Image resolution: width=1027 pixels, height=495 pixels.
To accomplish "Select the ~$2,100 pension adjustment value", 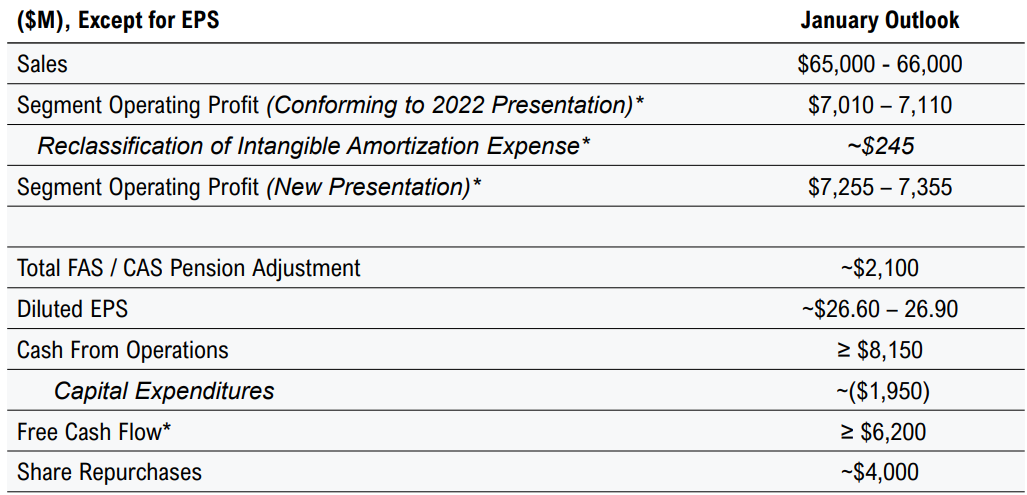I will (880, 268).
